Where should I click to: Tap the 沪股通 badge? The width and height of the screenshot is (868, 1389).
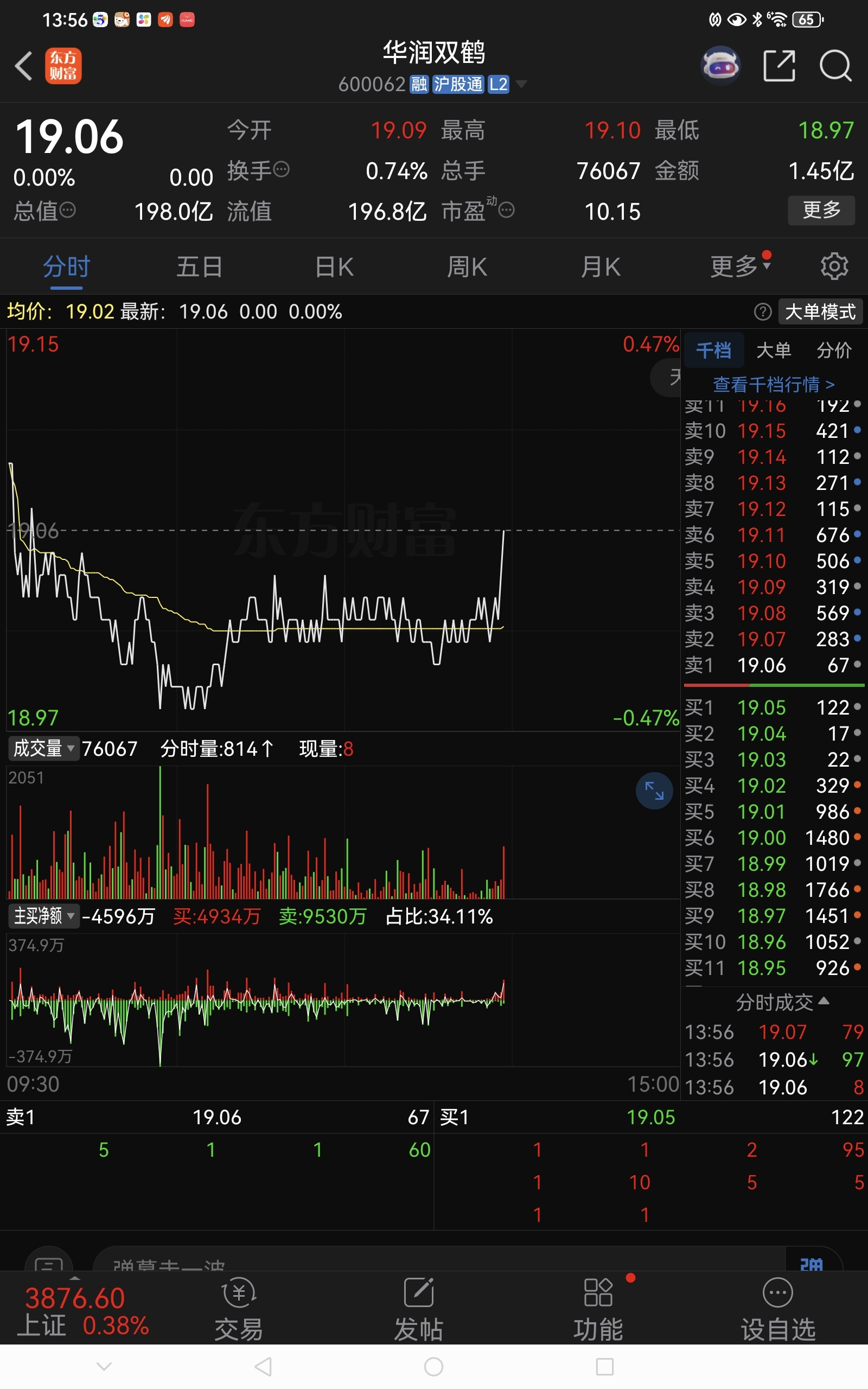pos(458,85)
